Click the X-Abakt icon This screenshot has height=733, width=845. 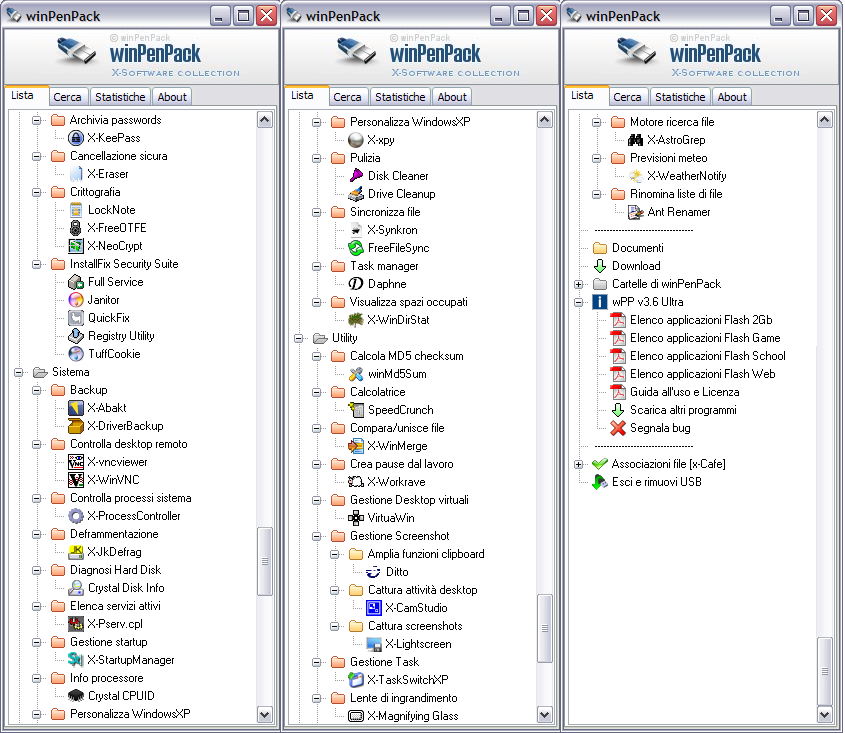(76, 408)
